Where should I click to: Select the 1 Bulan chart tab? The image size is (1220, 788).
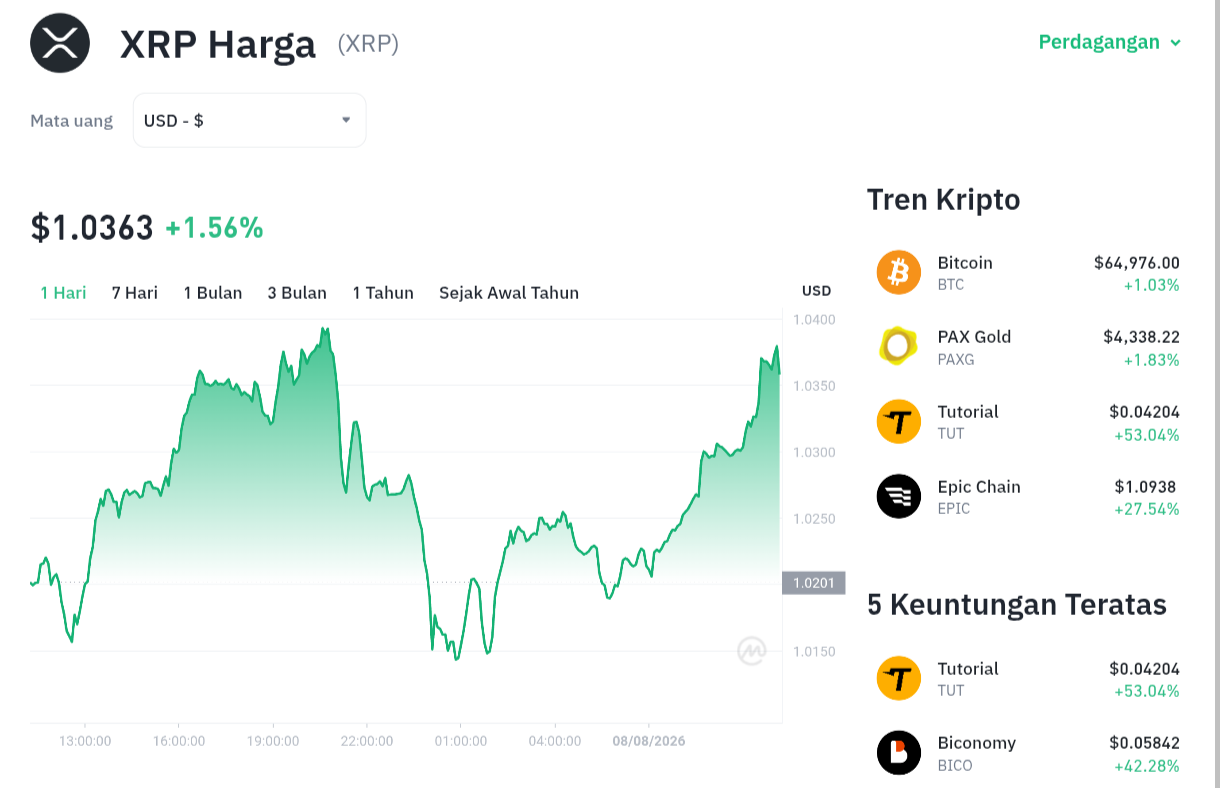[x=213, y=293]
